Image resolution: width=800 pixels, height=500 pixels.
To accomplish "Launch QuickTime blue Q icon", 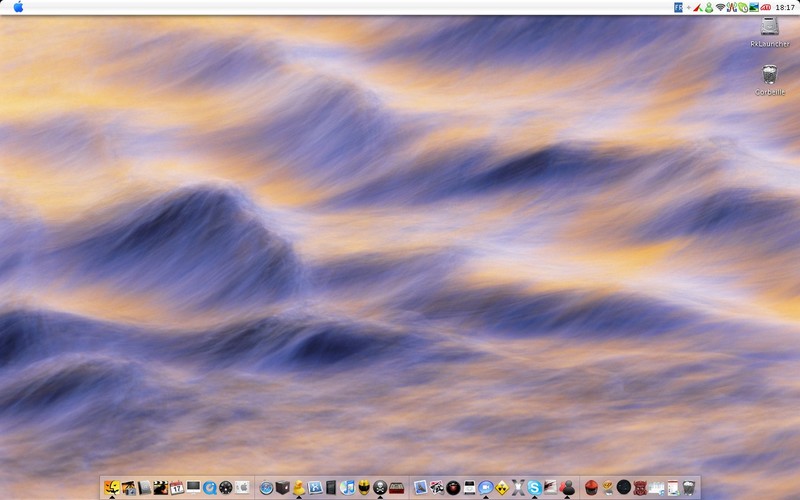I will pyautogui.click(x=209, y=488).
